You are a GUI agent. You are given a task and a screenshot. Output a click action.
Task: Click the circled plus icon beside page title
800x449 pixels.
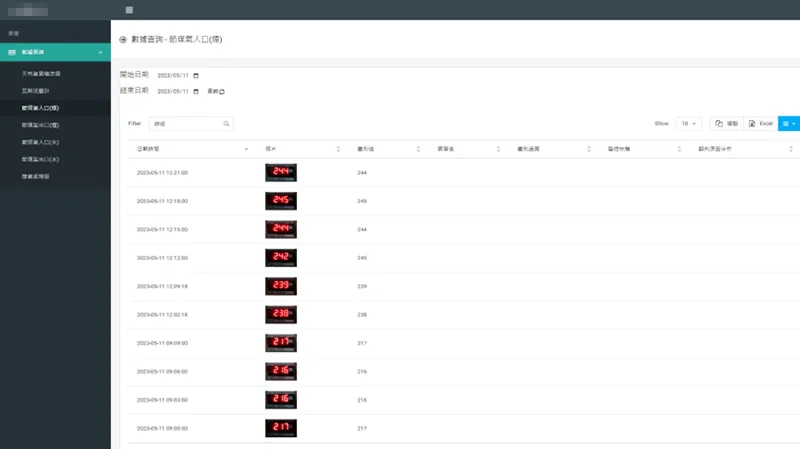[123, 39]
